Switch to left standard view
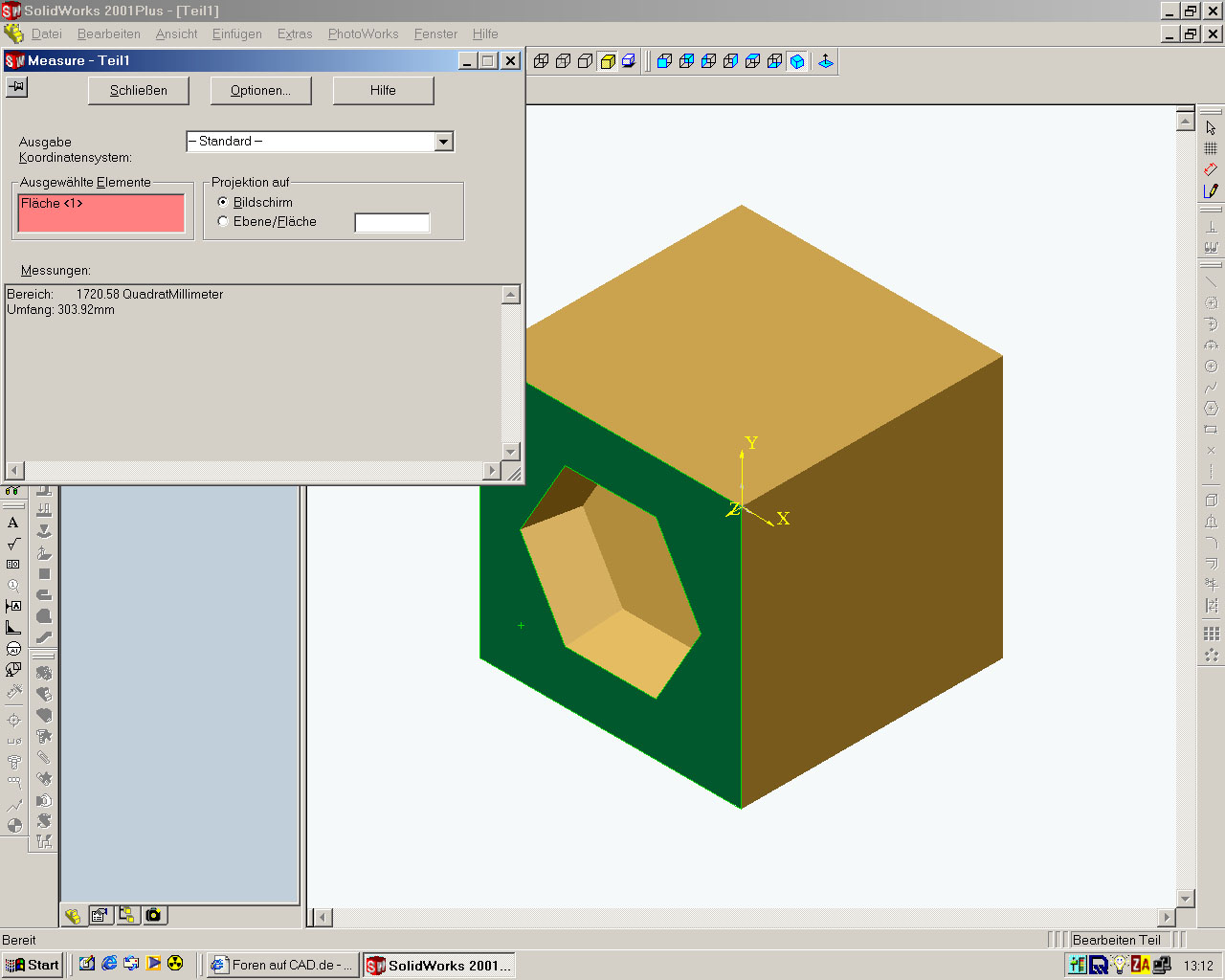Screen dimensions: 1225x980 coord(708,61)
